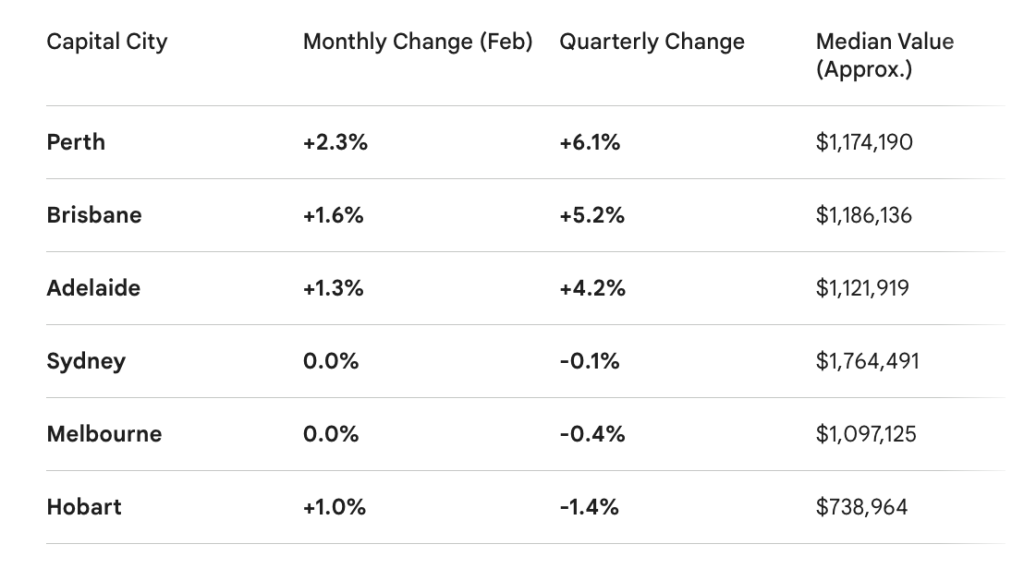
Task: Select the Sydney row label
Action: (86, 361)
